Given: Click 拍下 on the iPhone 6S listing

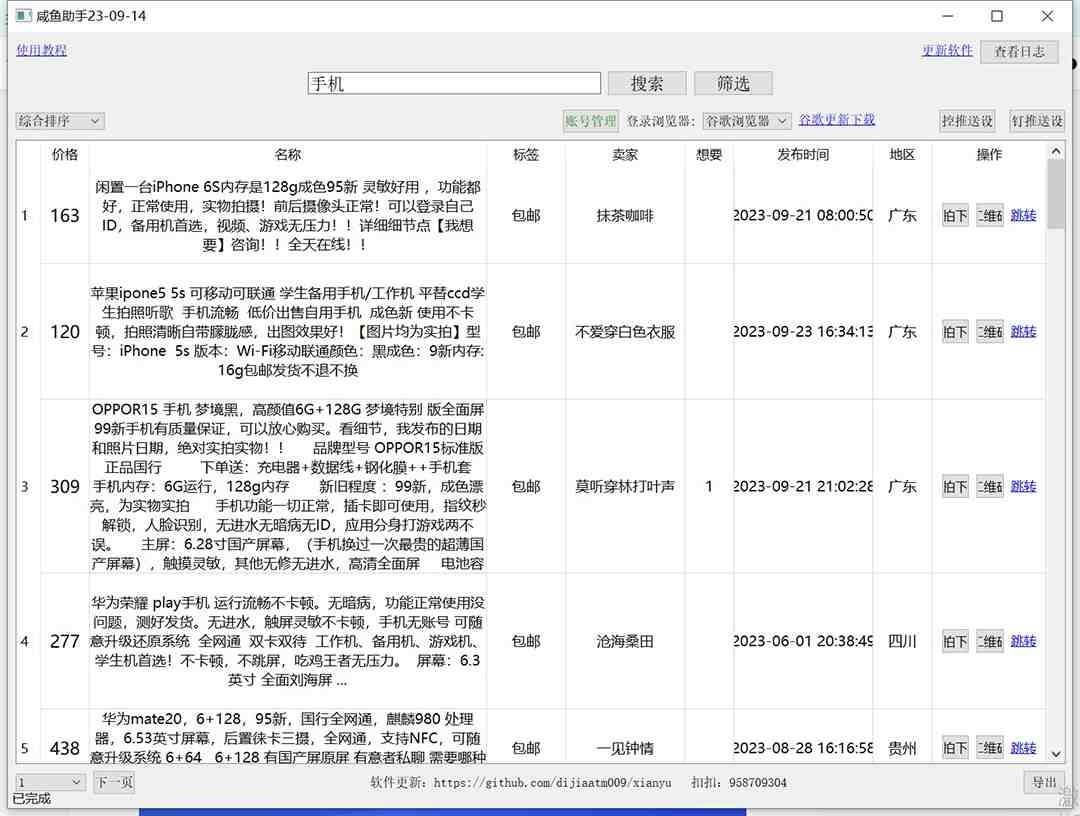Looking at the screenshot, I should [x=953, y=214].
